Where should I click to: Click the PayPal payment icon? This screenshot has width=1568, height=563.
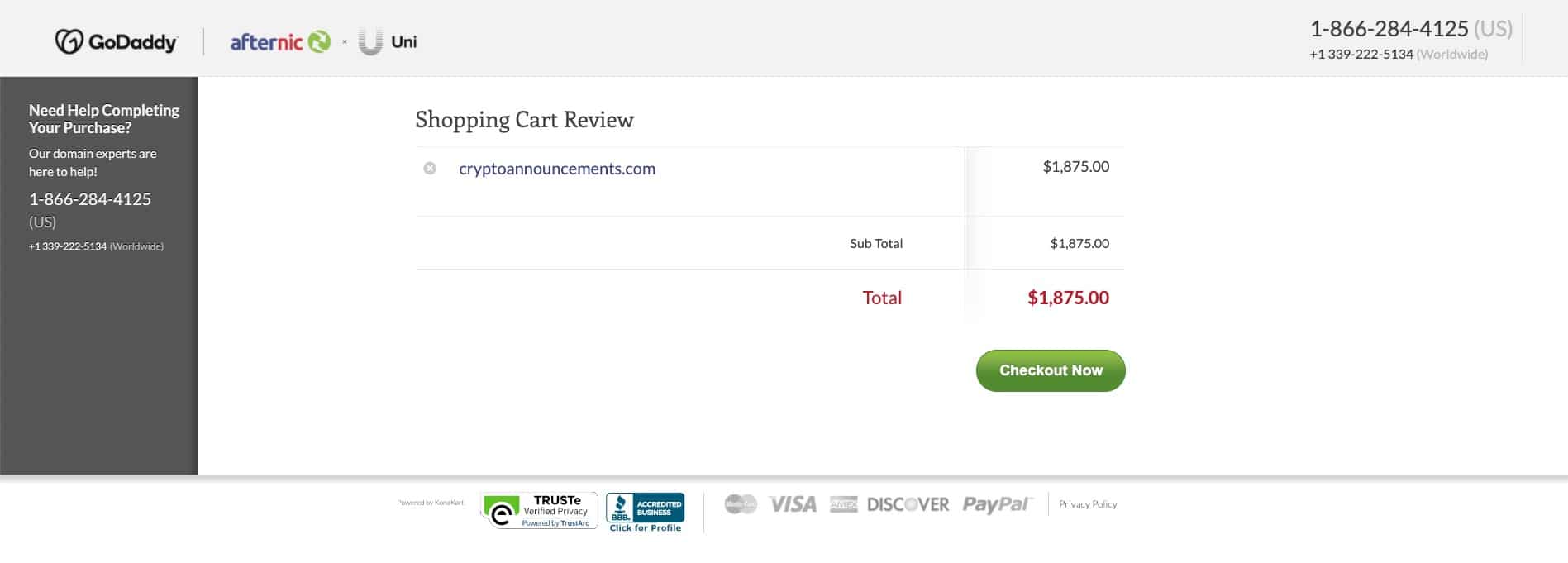[x=996, y=504]
